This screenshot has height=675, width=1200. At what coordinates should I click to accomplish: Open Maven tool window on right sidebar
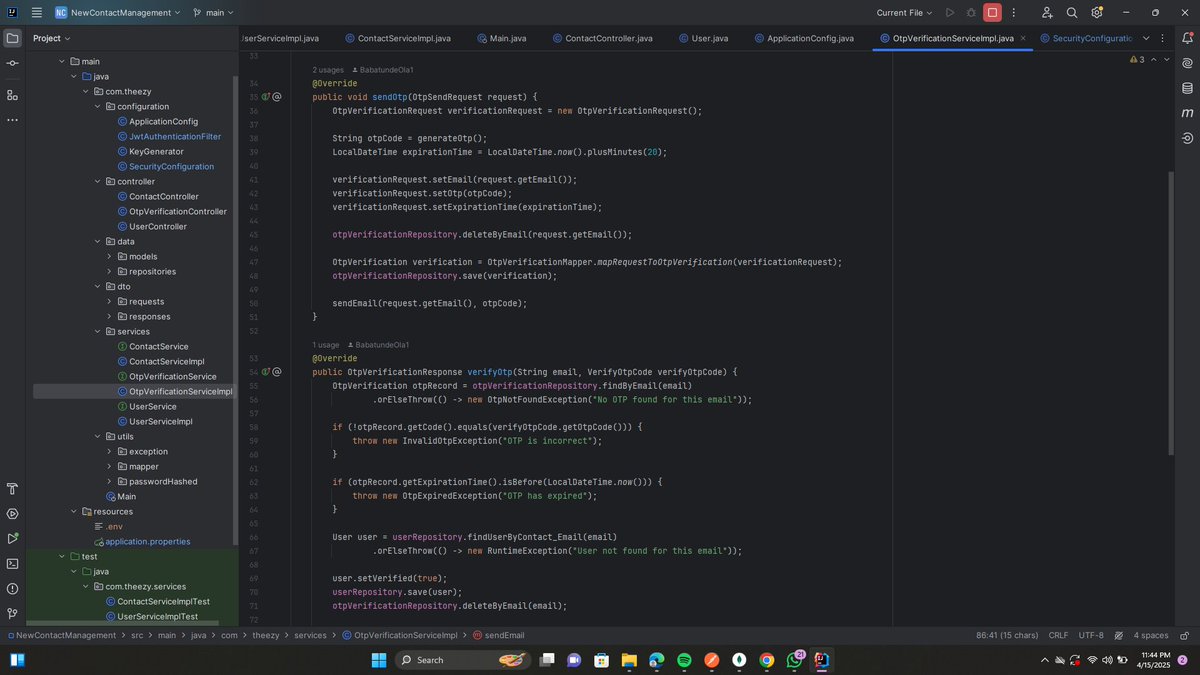pos(1187,113)
